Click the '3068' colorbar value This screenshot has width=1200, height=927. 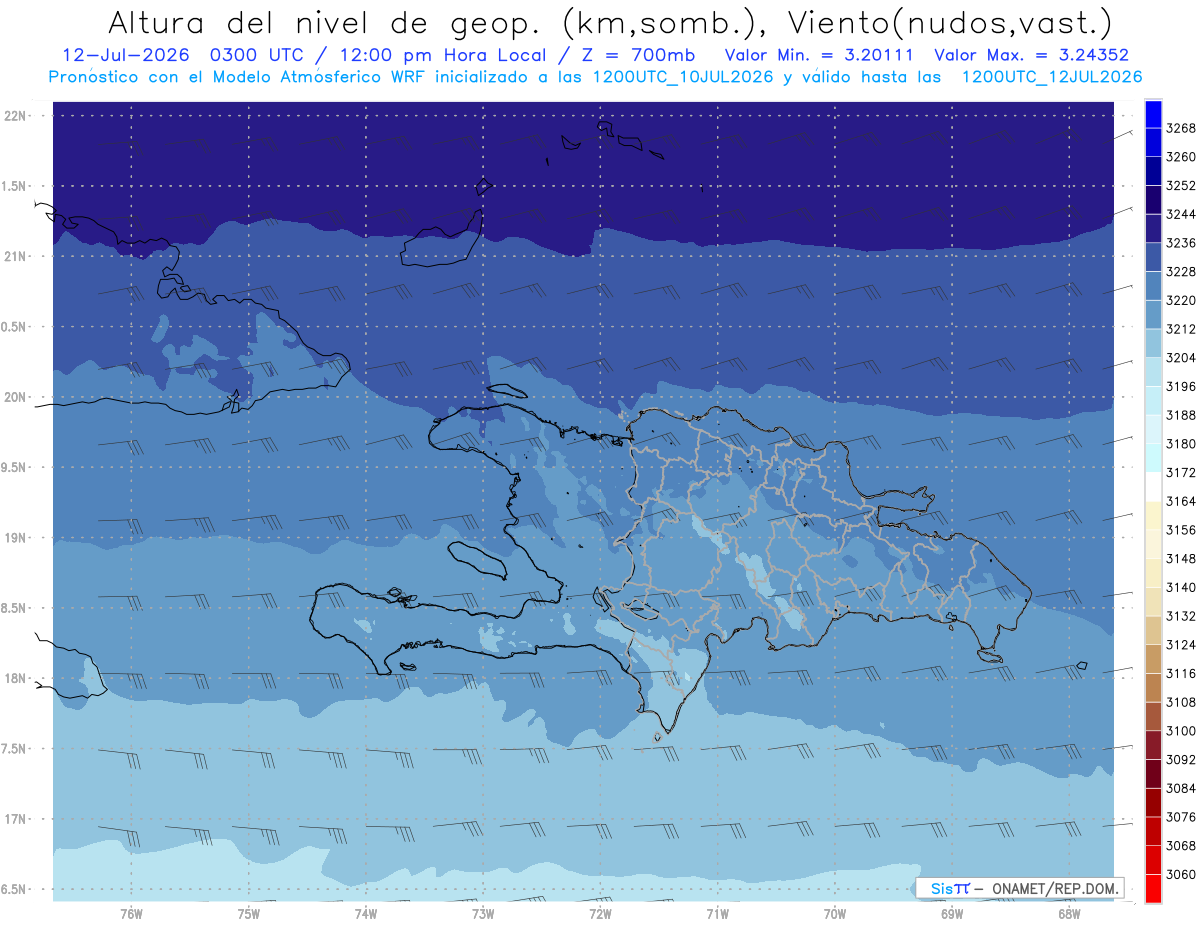[x=1181, y=845]
